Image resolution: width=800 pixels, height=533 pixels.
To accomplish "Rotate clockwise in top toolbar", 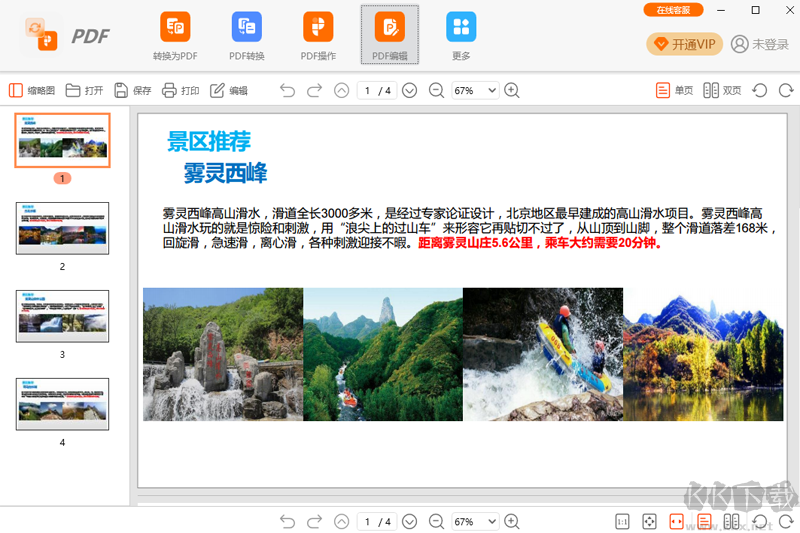I will pos(786,91).
